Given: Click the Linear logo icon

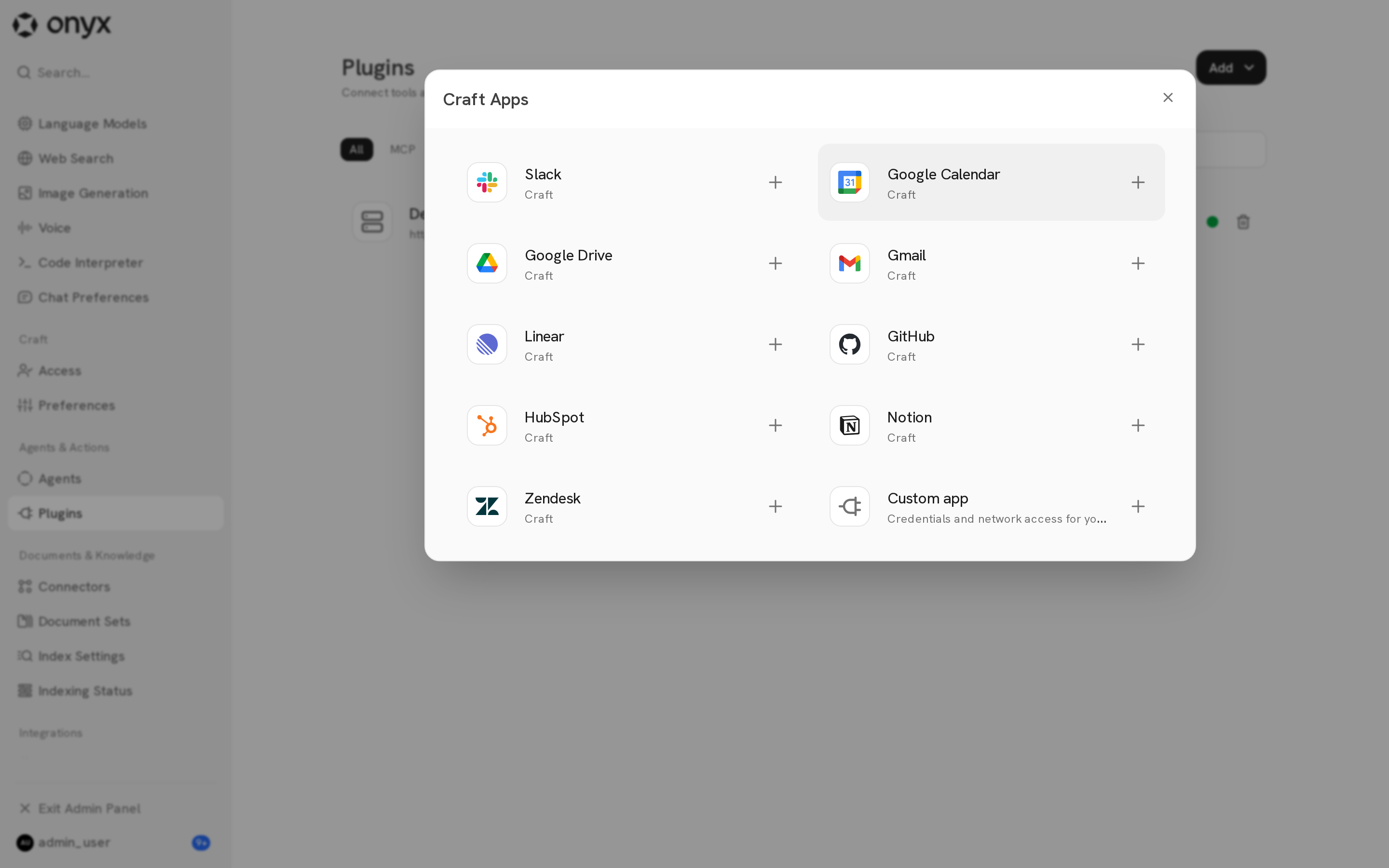Looking at the screenshot, I should 487,344.
